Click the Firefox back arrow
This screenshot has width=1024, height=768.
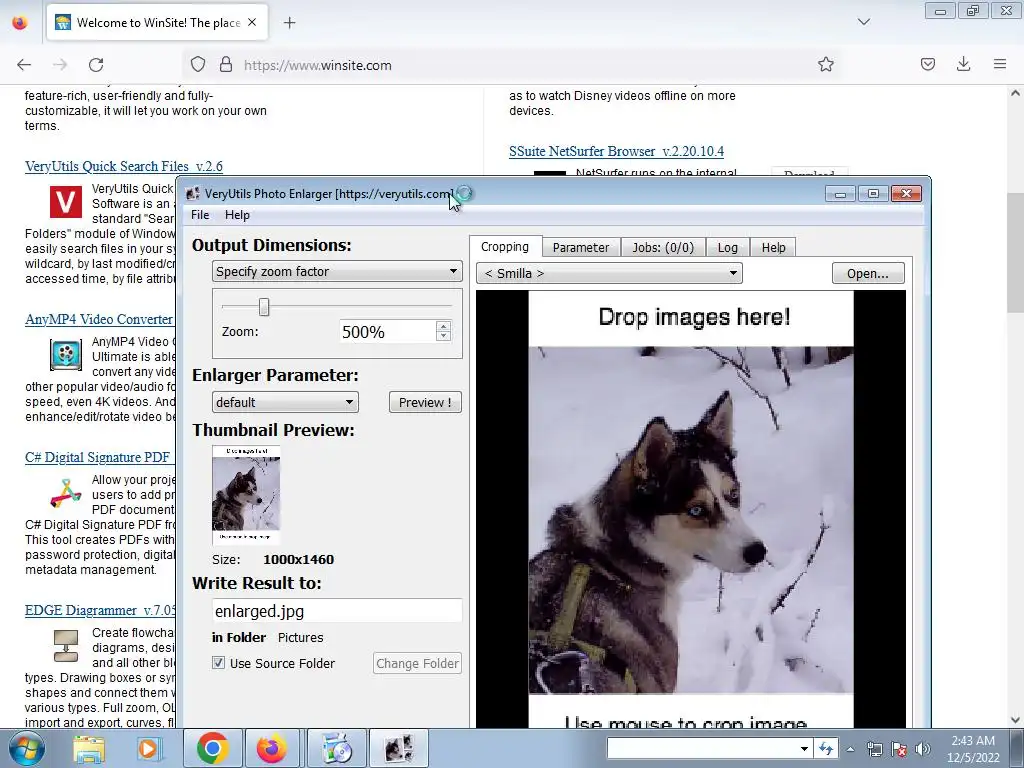pyautogui.click(x=24, y=65)
